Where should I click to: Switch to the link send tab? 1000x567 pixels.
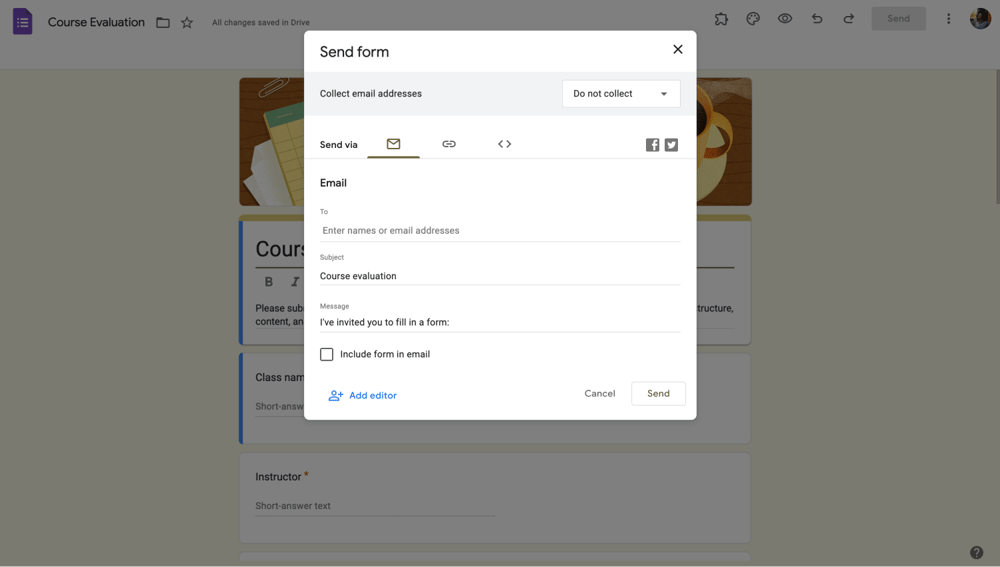[x=449, y=144]
